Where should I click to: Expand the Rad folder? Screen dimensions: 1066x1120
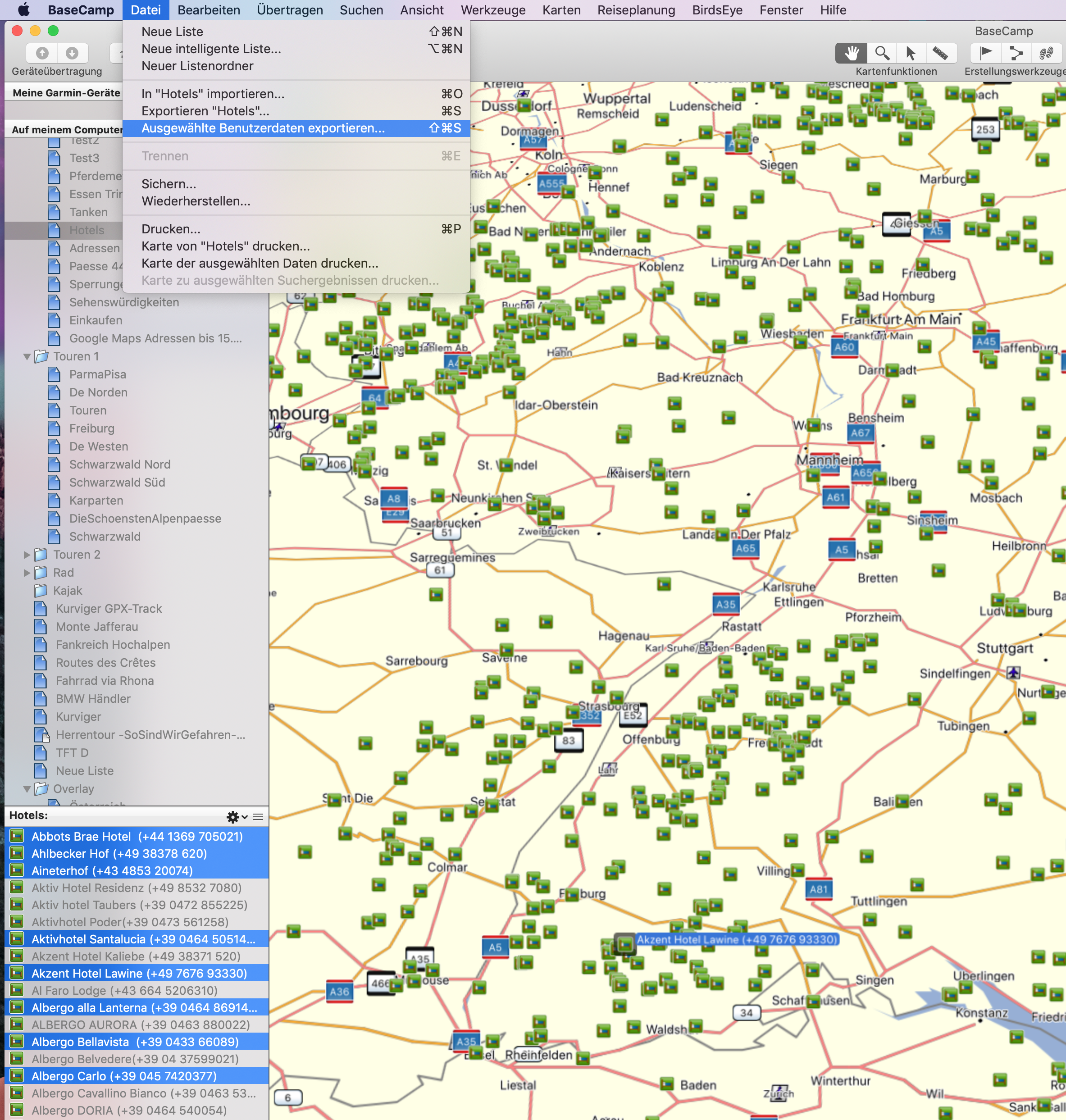point(27,573)
